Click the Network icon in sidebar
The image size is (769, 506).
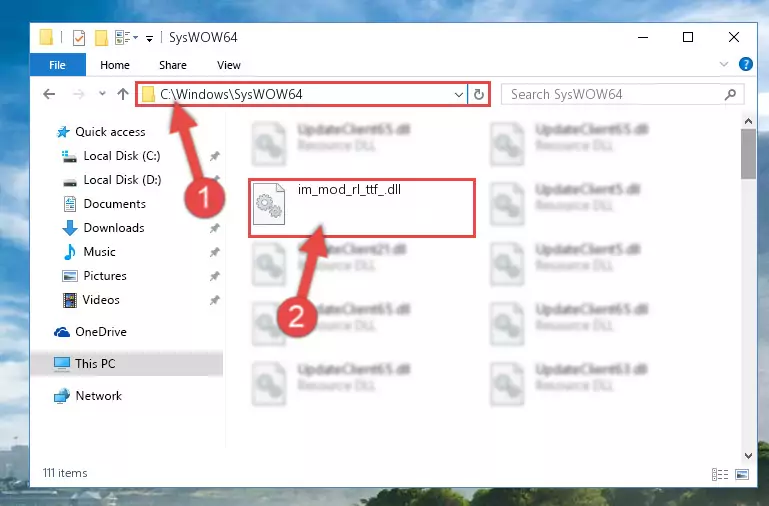click(62, 396)
